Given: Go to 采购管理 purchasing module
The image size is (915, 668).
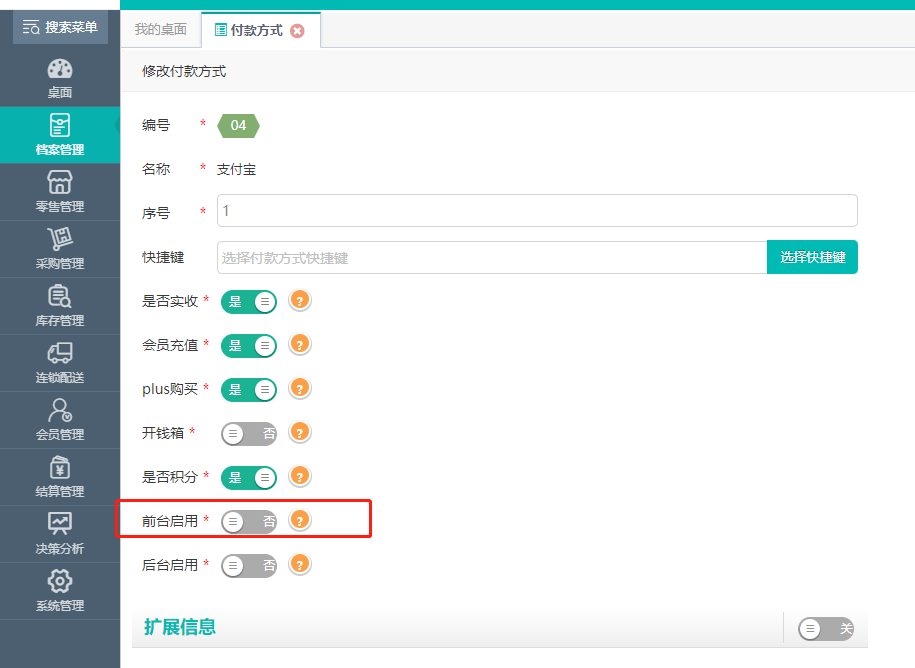Looking at the screenshot, I should (60, 249).
